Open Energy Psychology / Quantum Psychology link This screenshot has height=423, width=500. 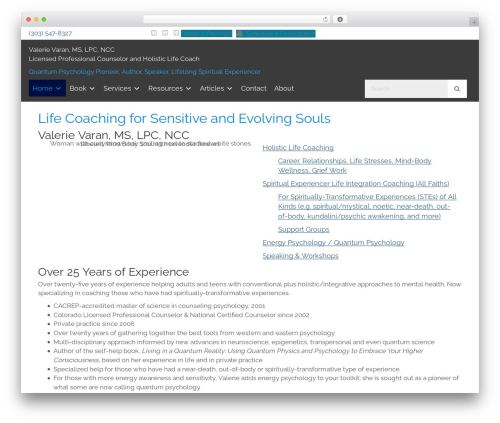pyautogui.click(x=333, y=243)
